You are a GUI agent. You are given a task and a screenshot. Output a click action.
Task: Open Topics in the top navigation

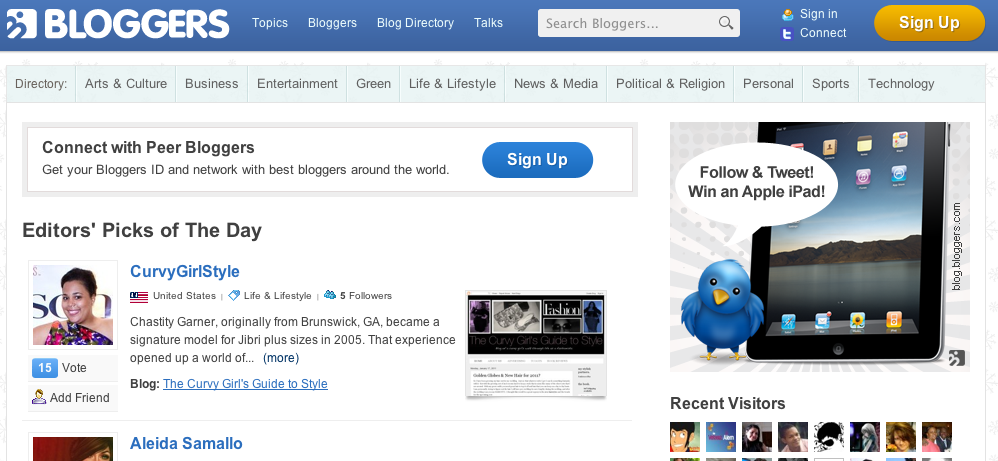point(270,23)
